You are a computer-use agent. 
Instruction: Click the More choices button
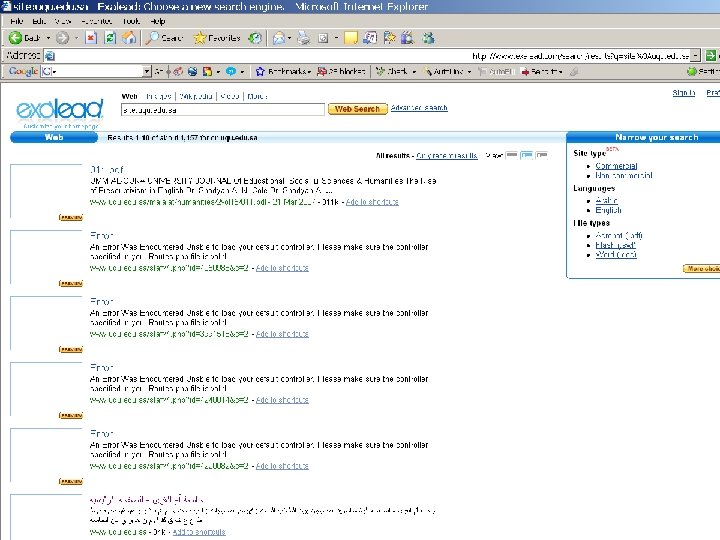coord(702,268)
